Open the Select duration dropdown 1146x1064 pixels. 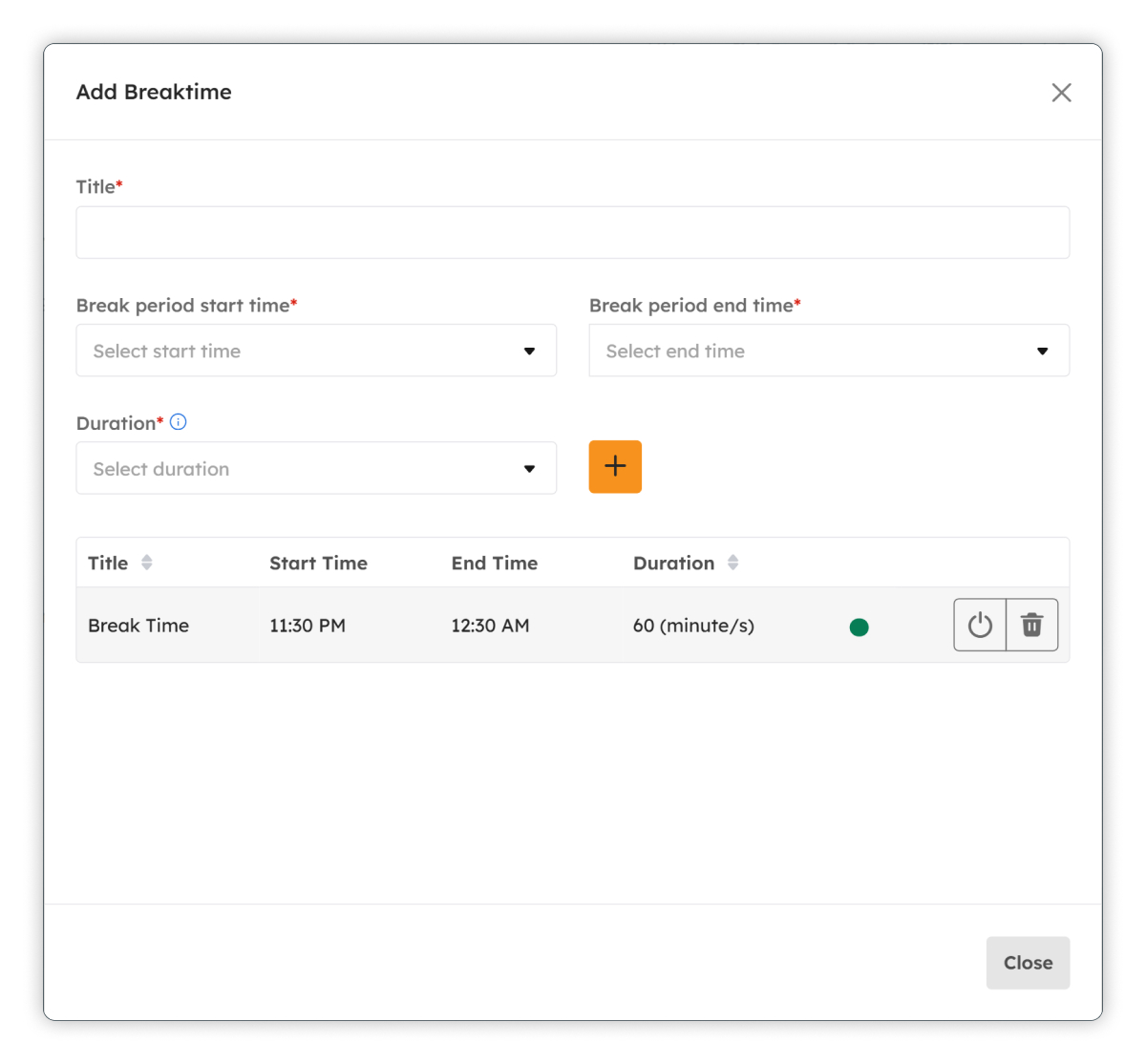point(316,468)
